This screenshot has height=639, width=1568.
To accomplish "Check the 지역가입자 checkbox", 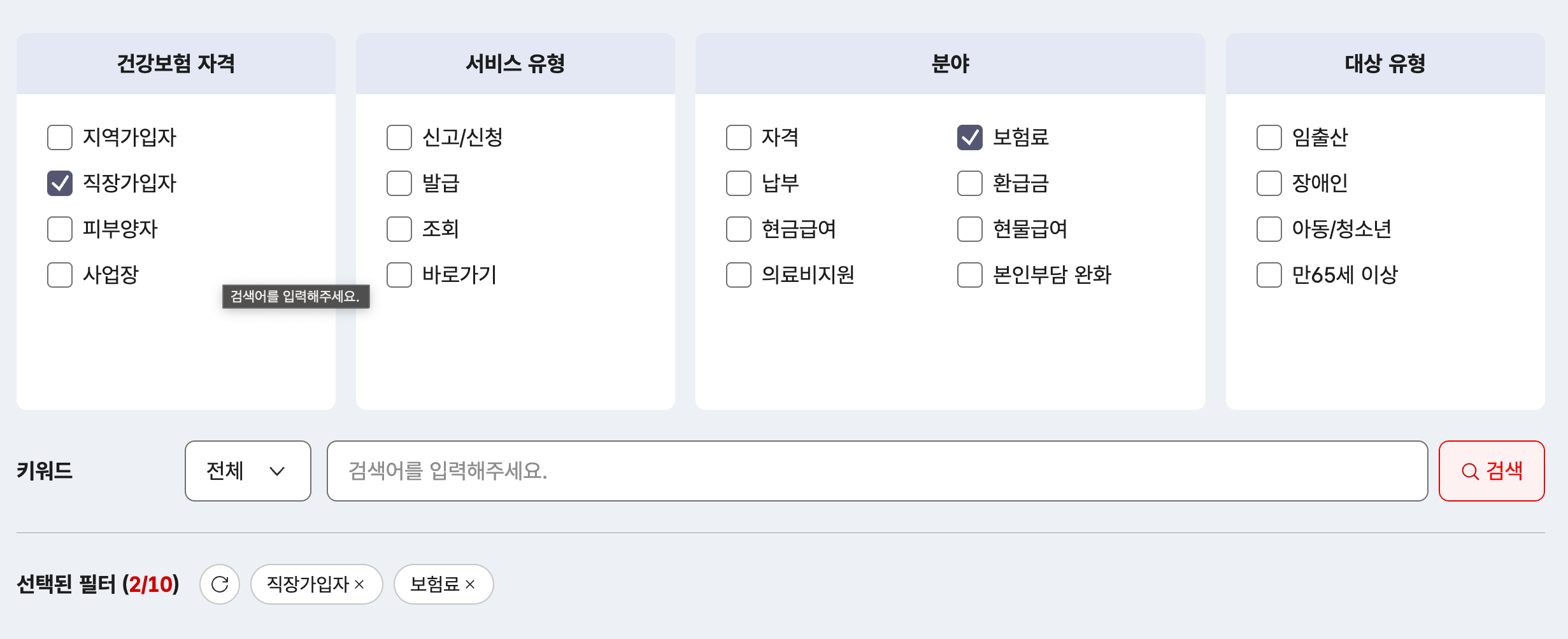I will coord(59,137).
